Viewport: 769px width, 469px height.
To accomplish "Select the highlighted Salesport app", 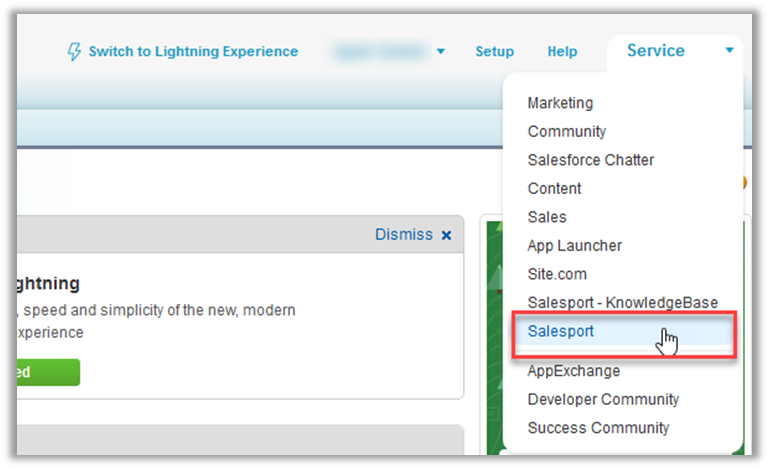I will 561,331.
